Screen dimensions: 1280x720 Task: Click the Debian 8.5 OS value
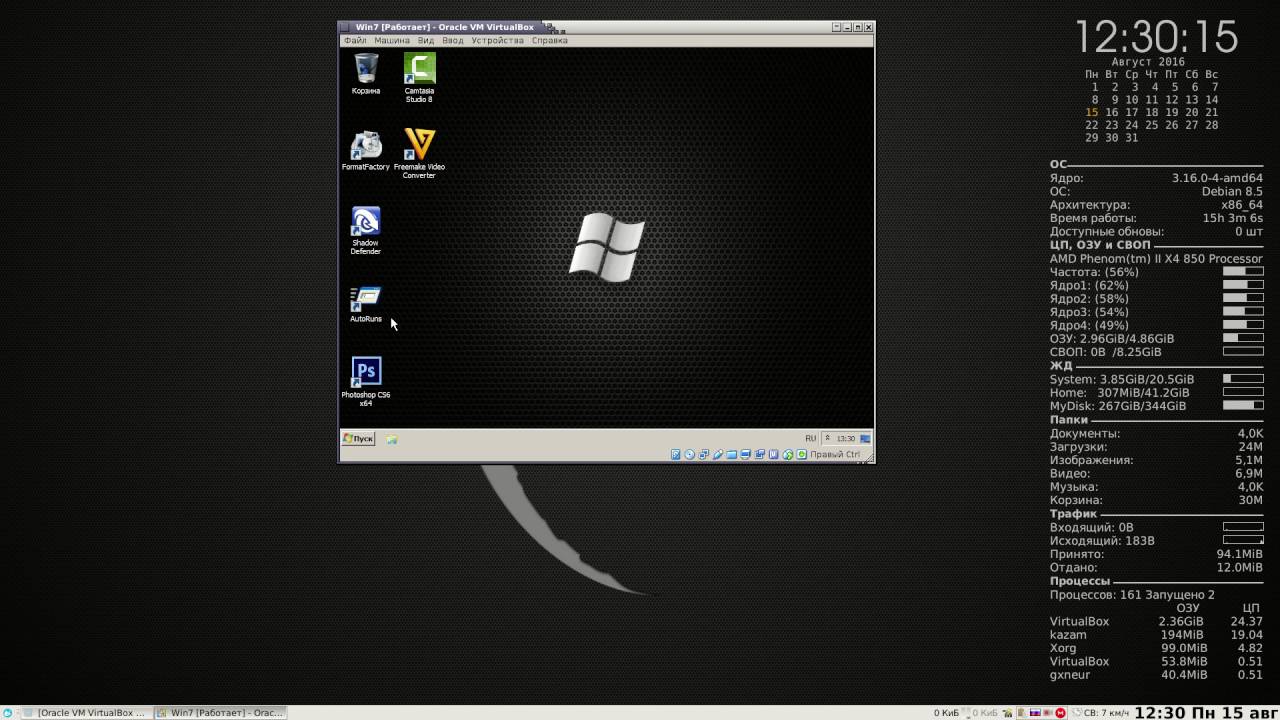(1232, 191)
